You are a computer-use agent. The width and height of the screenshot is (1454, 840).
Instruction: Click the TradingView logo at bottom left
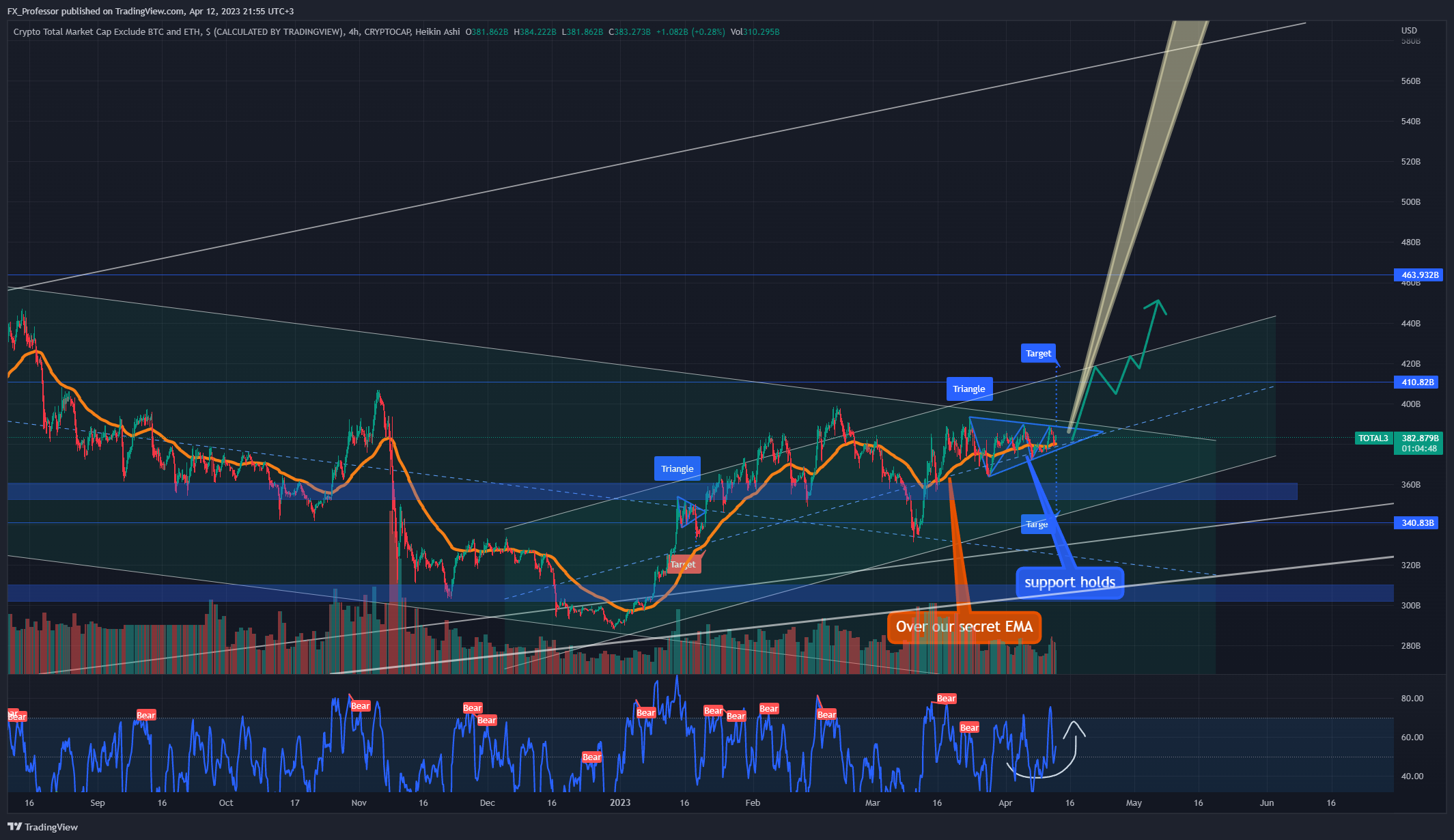42,827
